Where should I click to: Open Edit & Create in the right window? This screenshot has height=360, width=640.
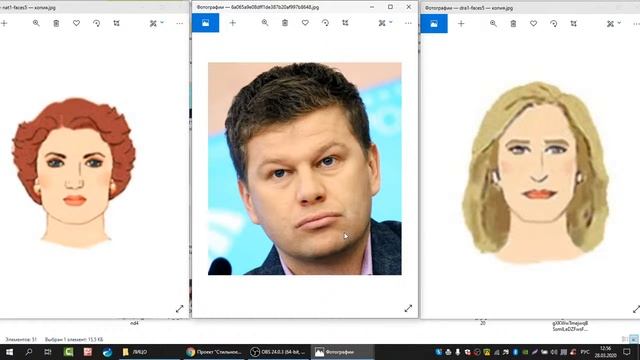pos(610,24)
